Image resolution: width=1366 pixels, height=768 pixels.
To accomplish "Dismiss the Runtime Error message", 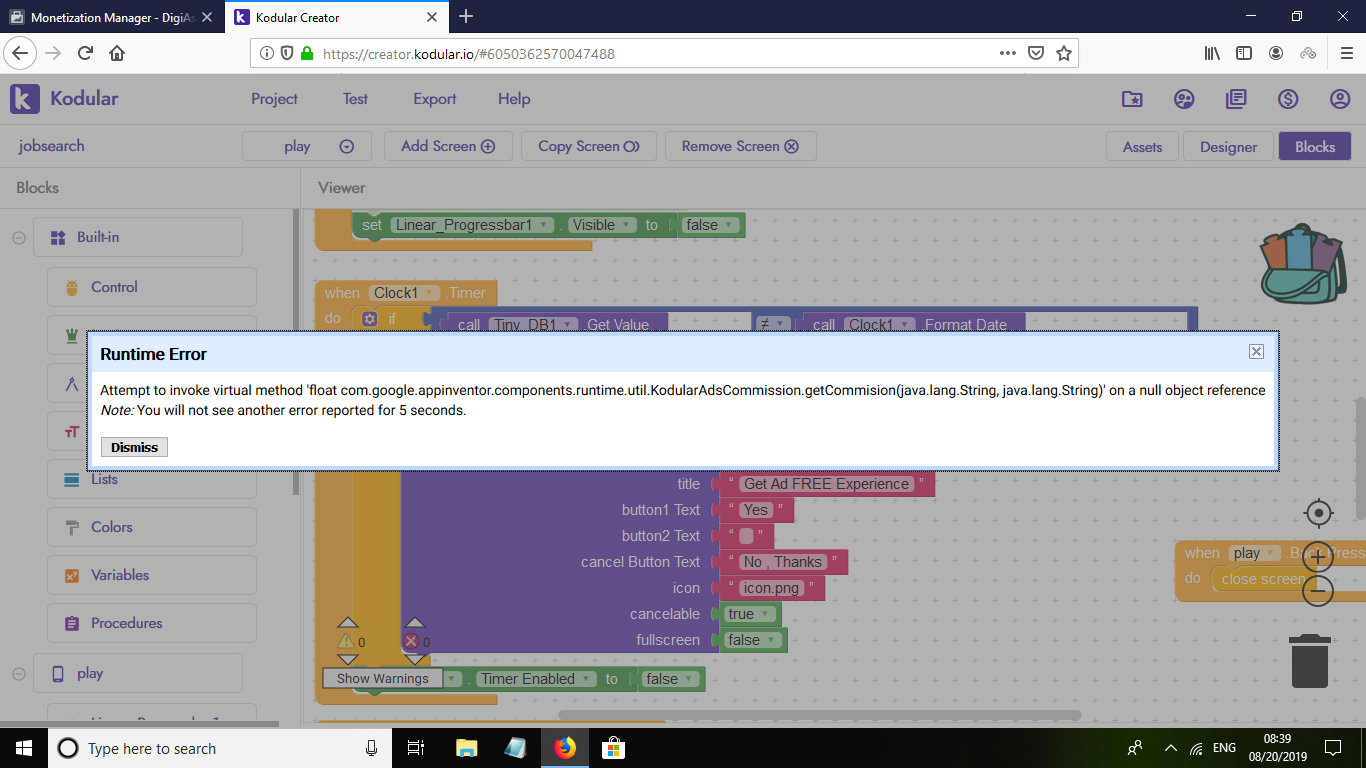I will [x=134, y=447].
